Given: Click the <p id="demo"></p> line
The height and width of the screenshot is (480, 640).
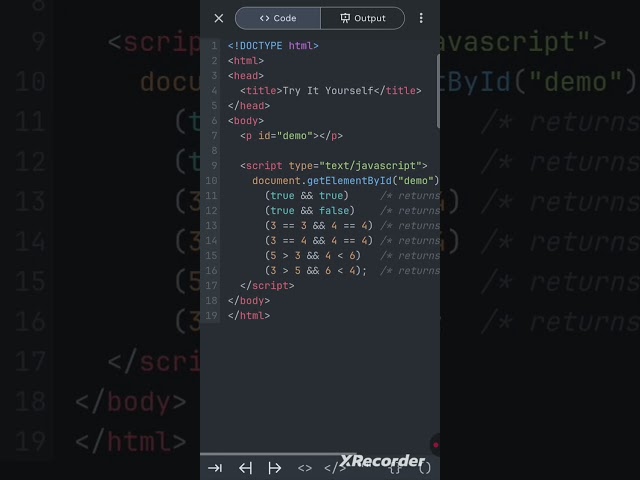Looking at the screenshot, I should pos(291,136).
